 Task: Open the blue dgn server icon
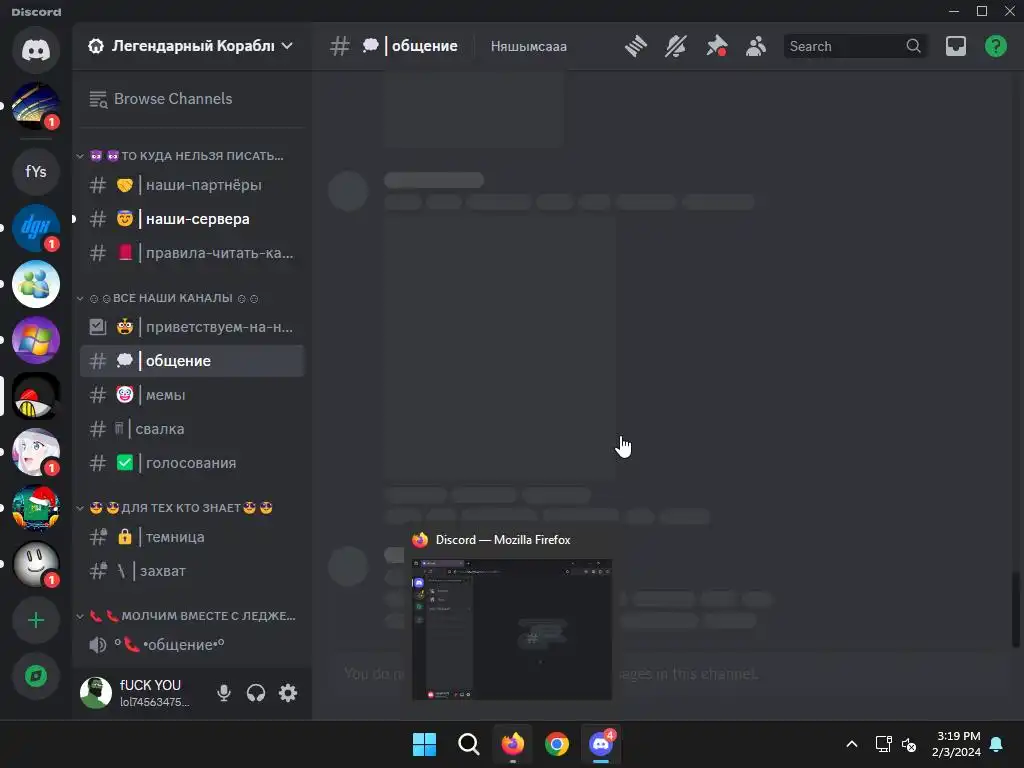coord(36,228)
